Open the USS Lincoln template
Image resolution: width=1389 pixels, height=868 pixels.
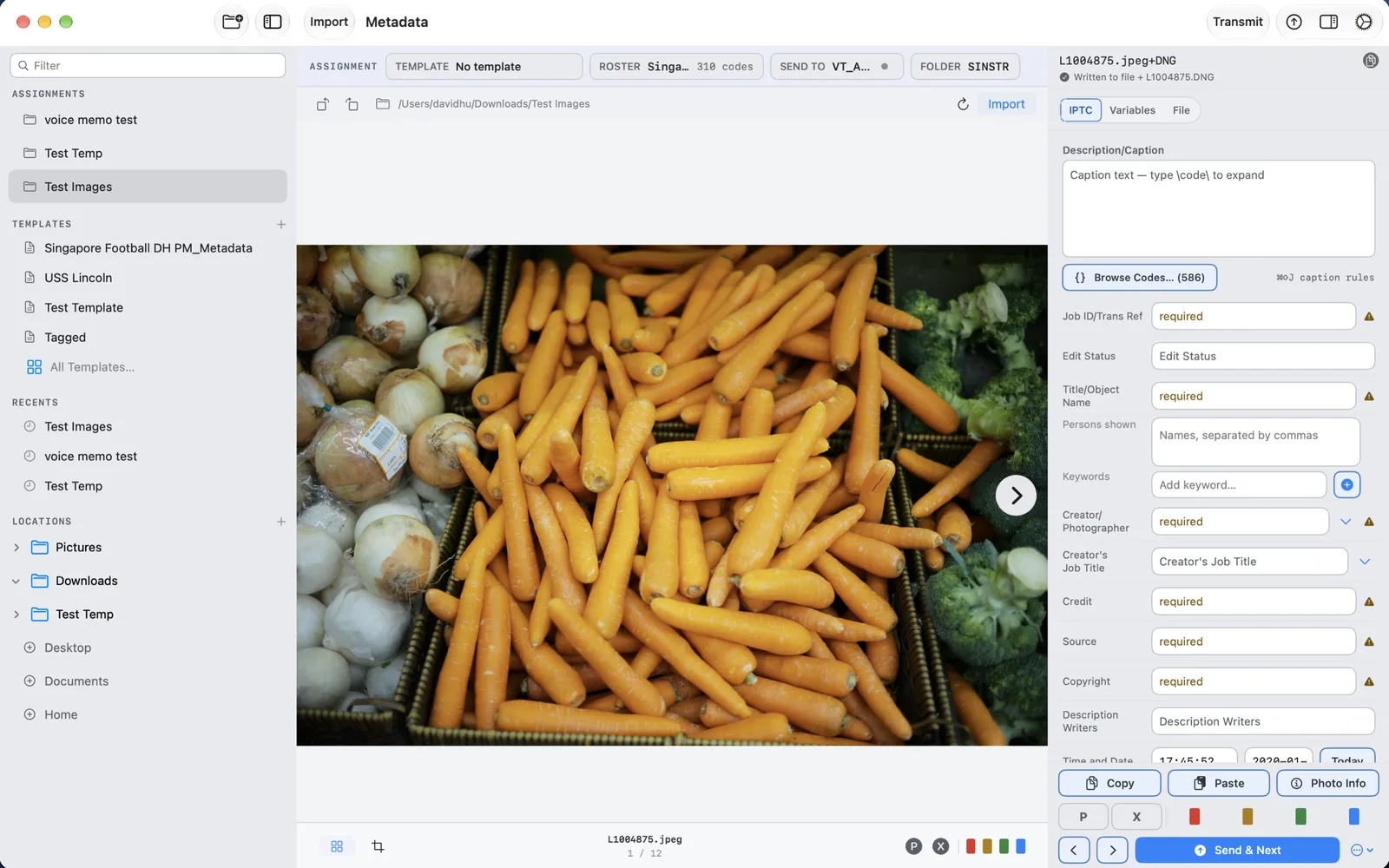click(x=78, y=278)
